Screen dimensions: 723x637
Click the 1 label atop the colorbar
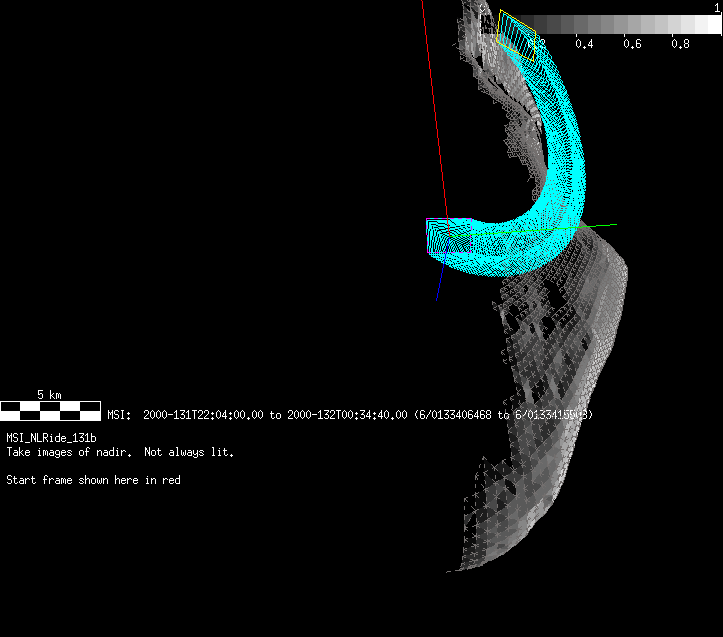click(717, 7)
